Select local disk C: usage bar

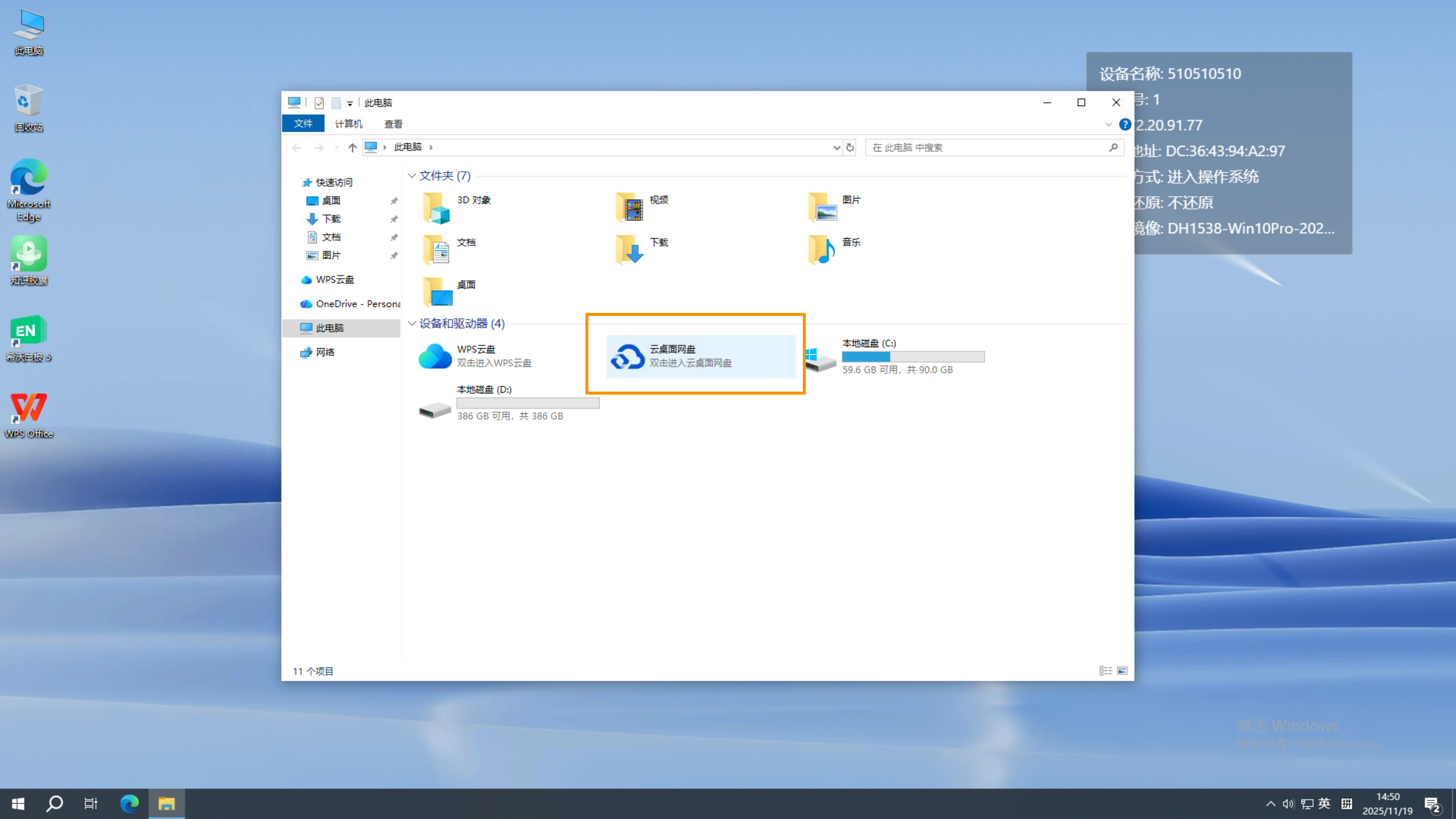coord(913,357)
